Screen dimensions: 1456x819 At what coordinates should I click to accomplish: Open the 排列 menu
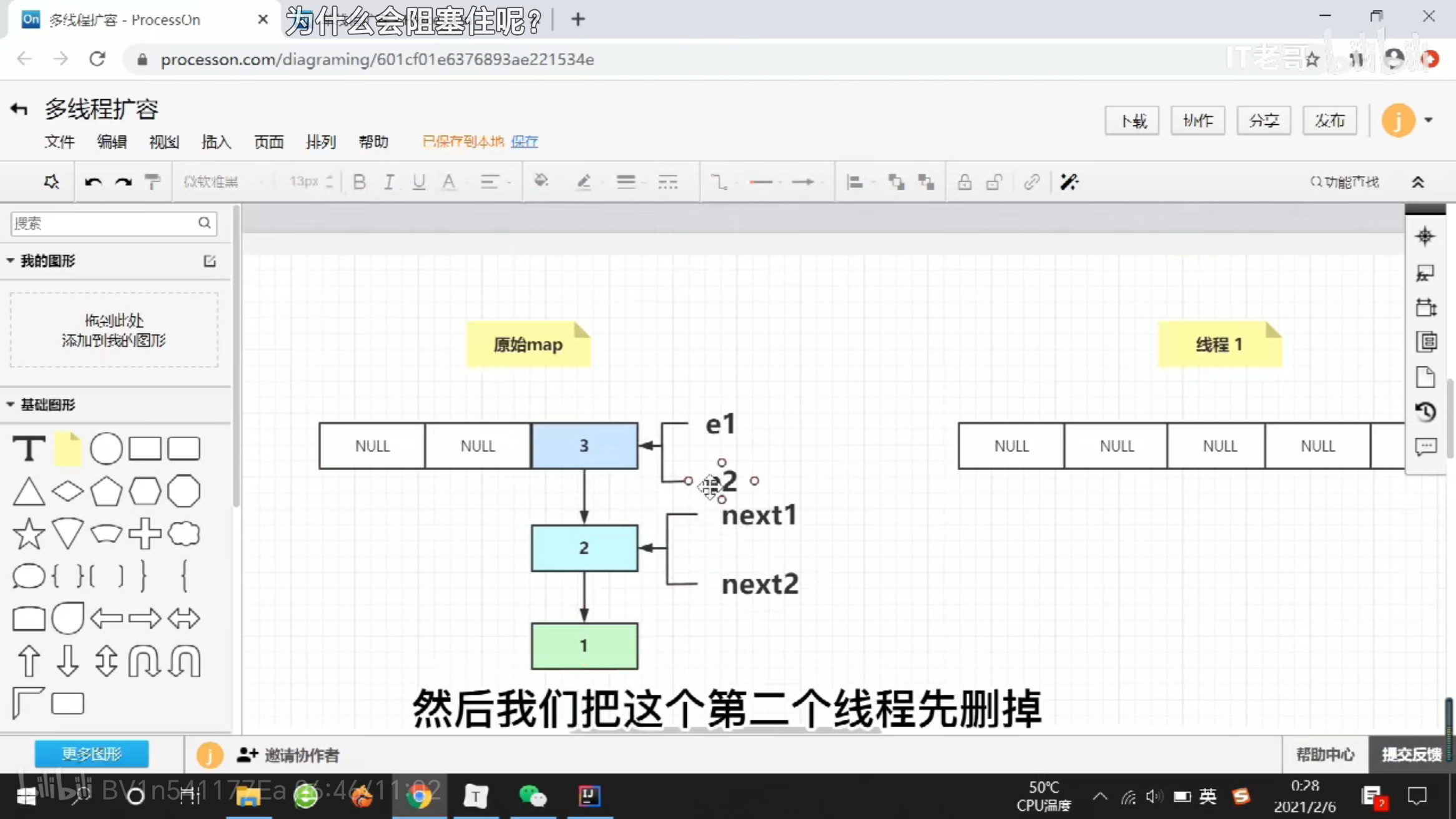[x=320, y=142]
